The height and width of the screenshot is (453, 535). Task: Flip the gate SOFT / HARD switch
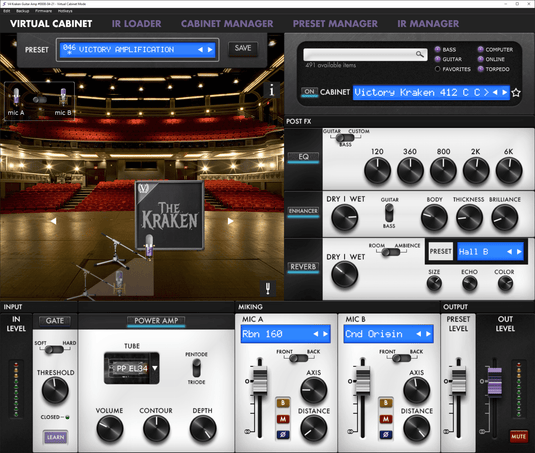[54, 349]
